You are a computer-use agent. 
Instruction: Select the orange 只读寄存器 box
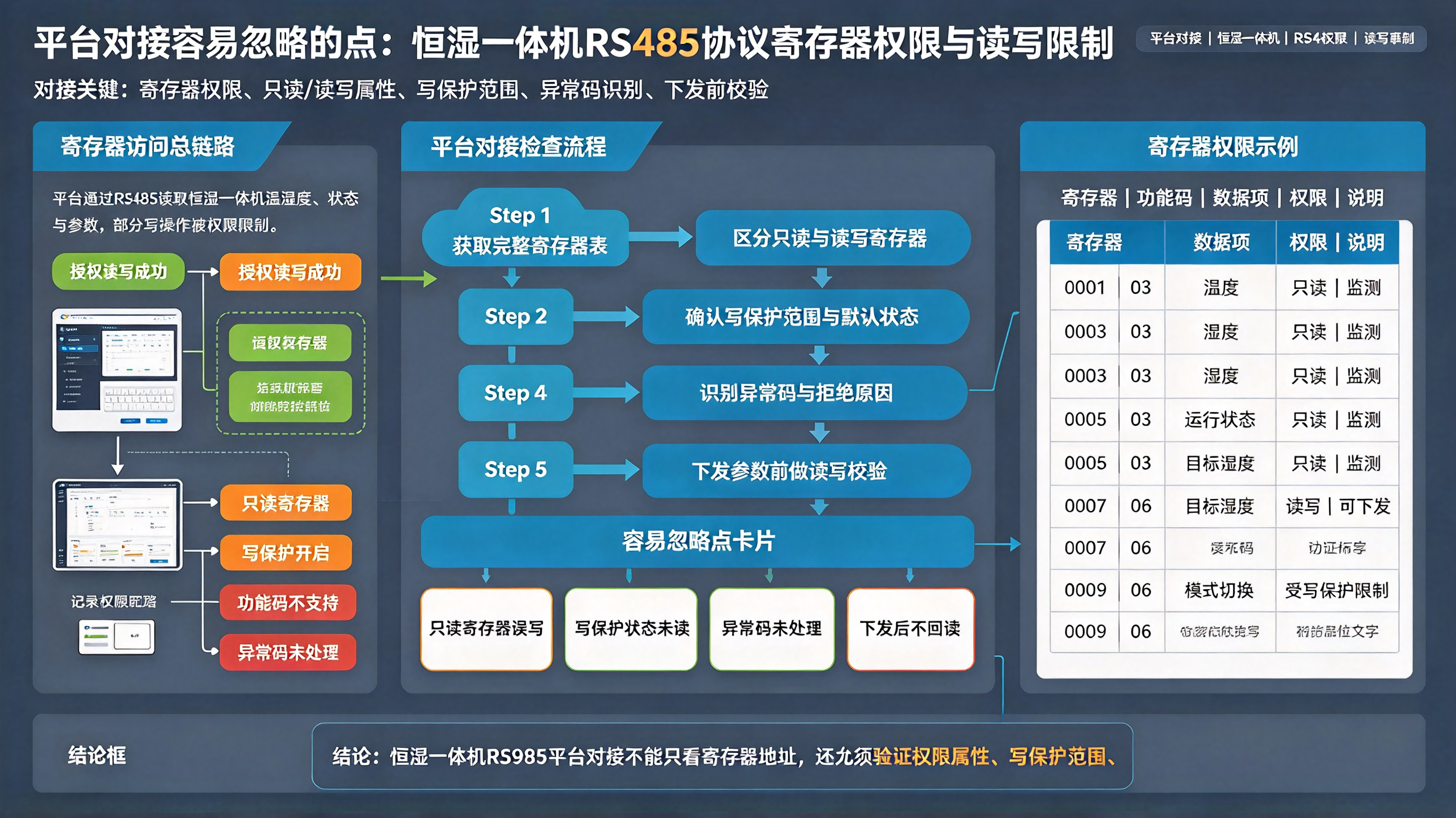pos(285,503)
